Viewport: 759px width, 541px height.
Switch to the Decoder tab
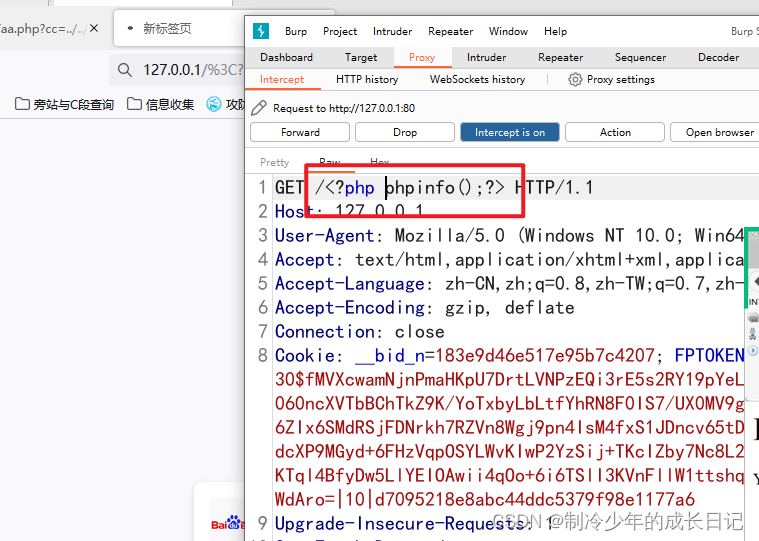[x=719, y=57]
